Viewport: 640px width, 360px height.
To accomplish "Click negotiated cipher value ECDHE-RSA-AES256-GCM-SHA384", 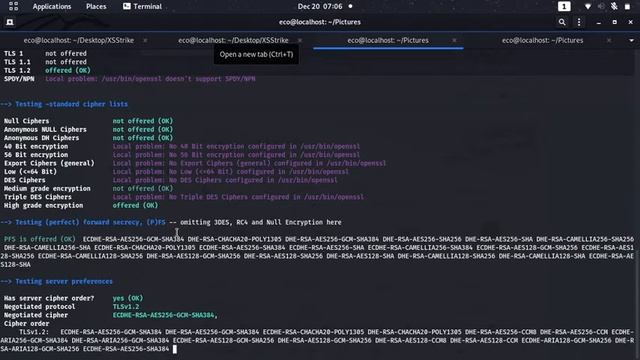I will pos(164,315).
